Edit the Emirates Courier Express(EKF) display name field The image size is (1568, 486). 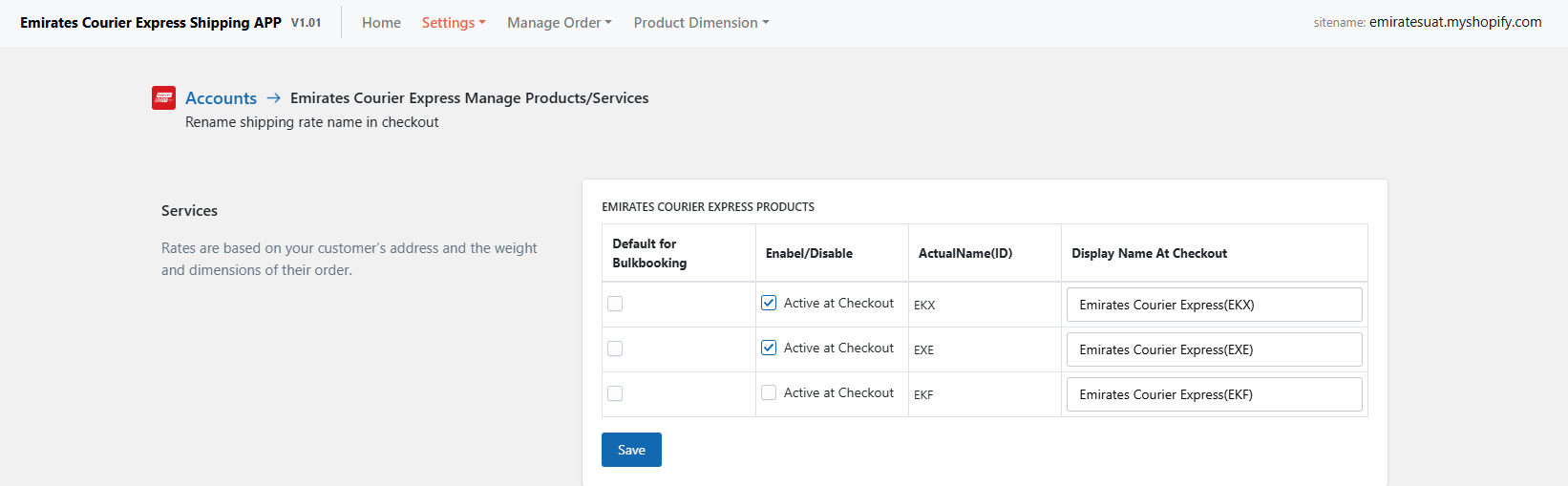pos(1214,394)
